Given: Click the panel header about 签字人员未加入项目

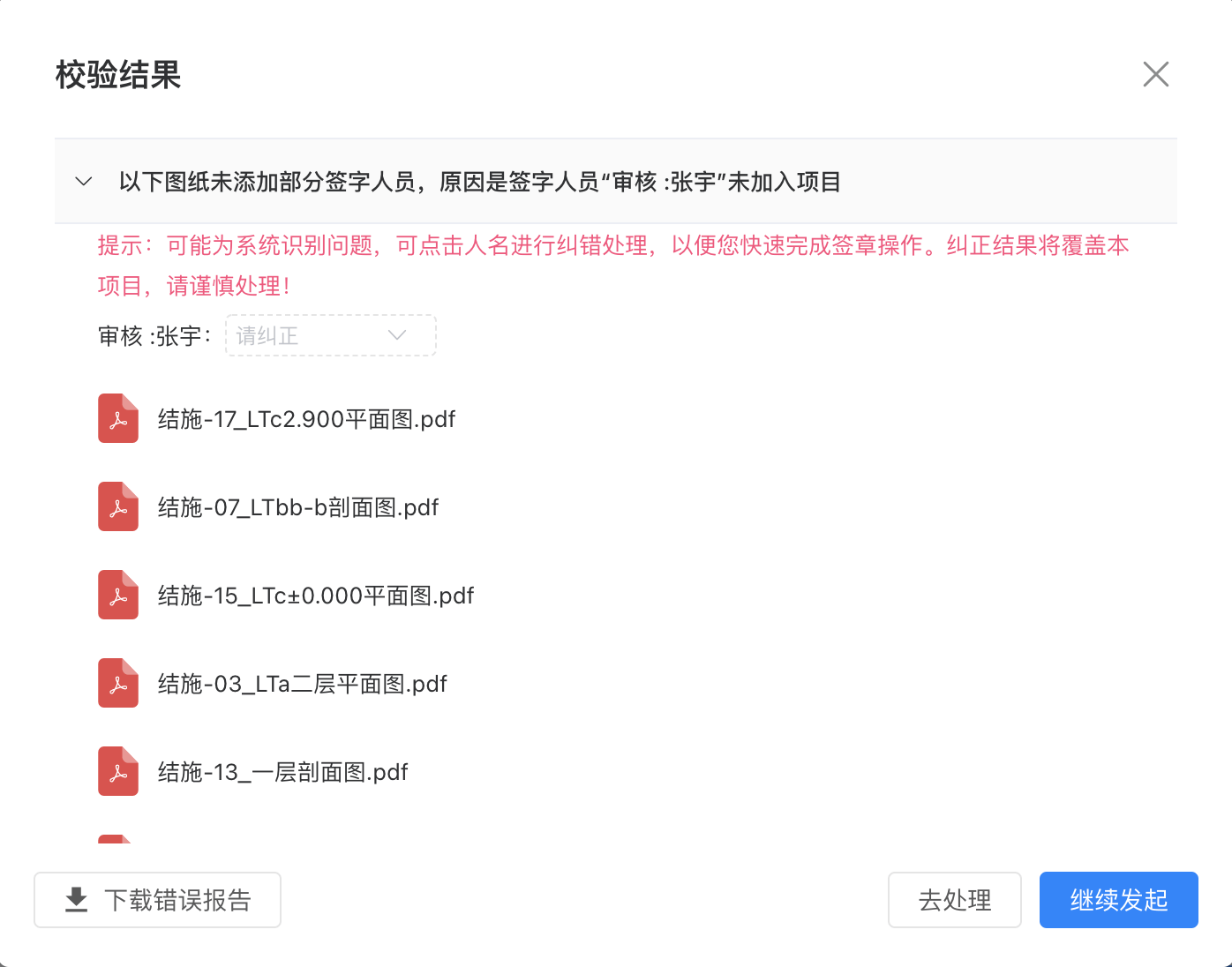Looking at the screenshot, I should 480,182.
